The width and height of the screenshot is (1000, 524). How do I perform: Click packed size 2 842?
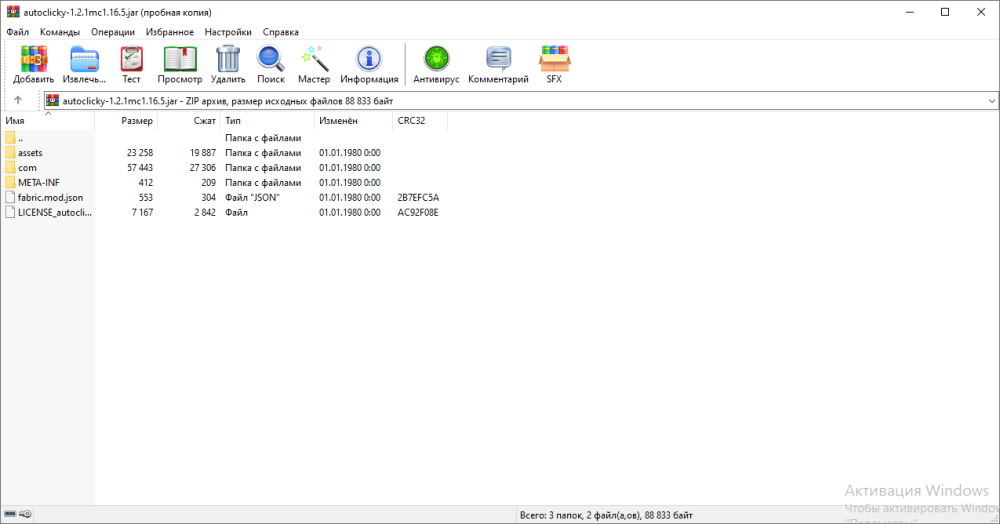coord(205,212)
